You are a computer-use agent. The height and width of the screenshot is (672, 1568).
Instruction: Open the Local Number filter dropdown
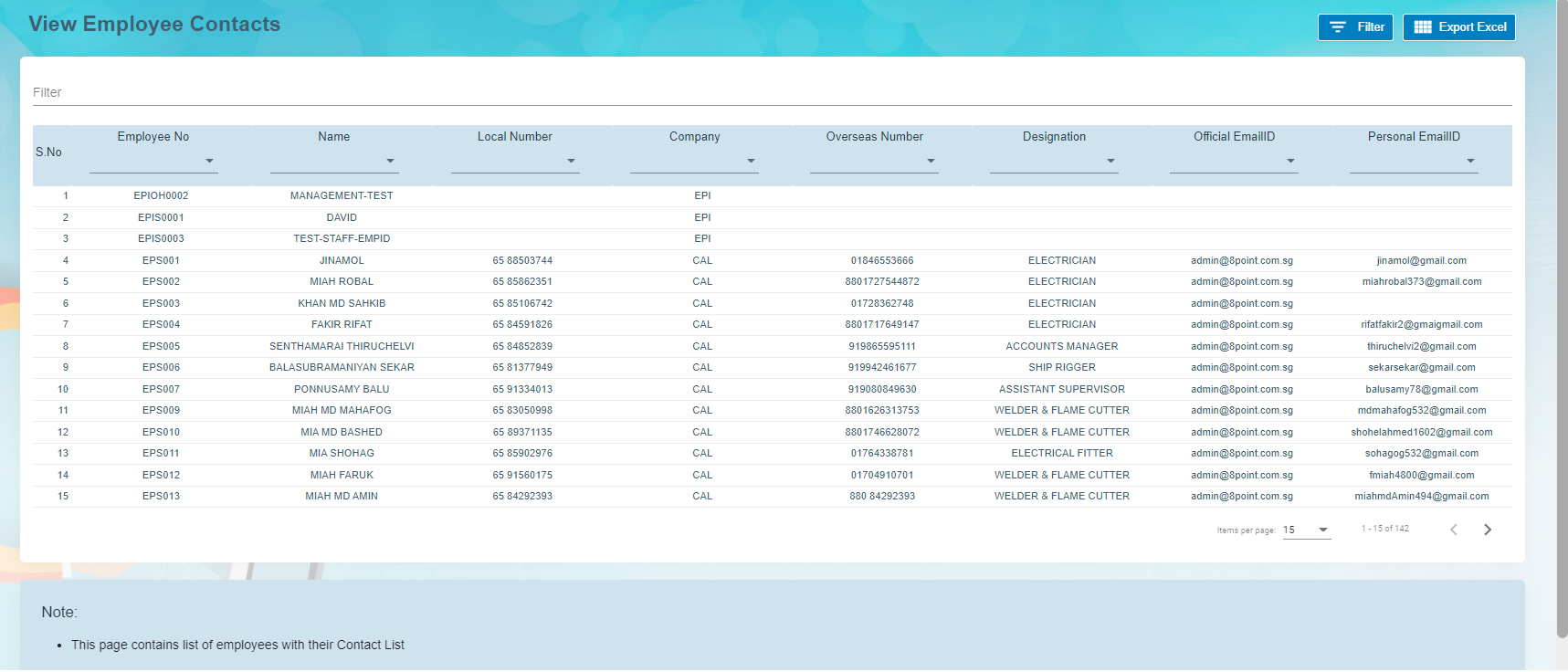pyautogui.click(x=571, y=161)
